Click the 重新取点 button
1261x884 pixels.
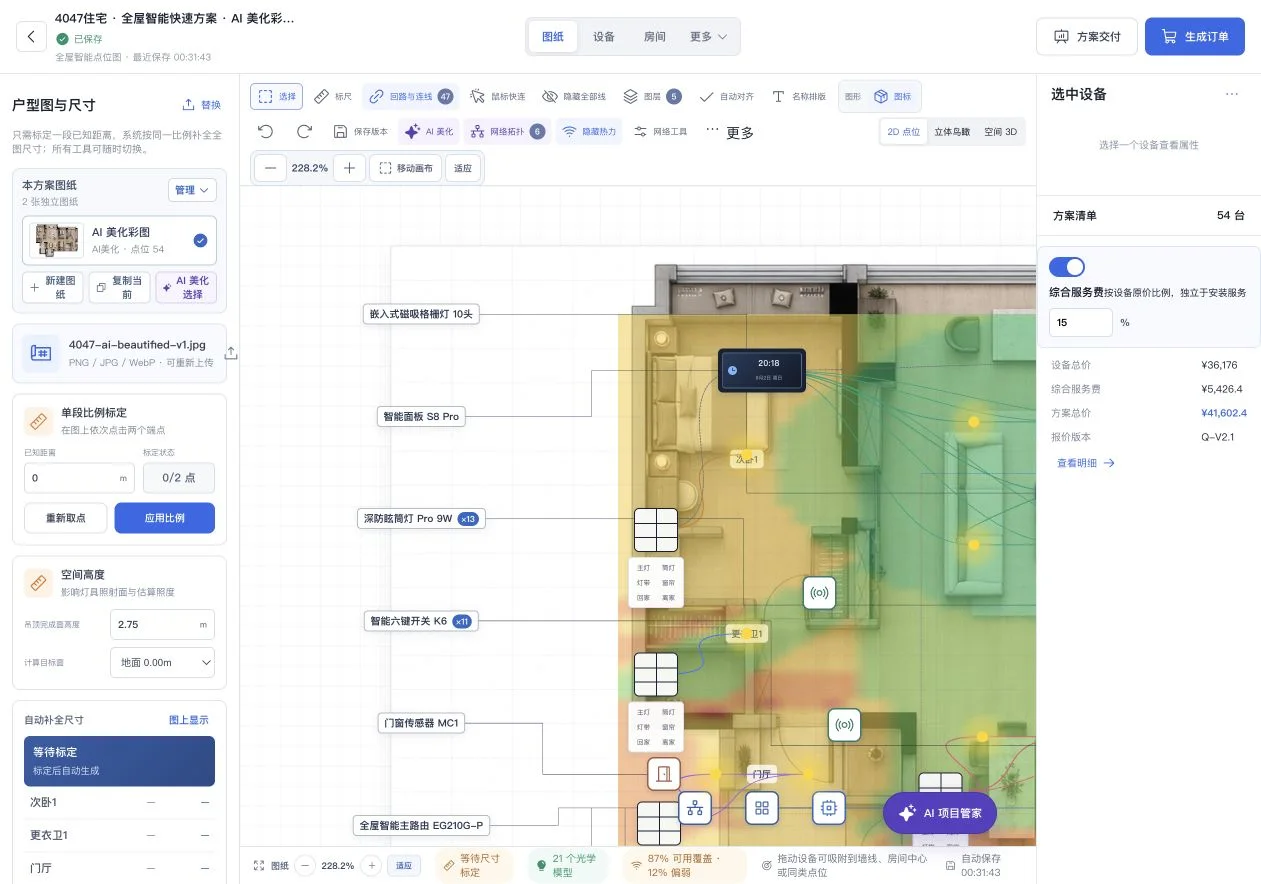point(65,518)
